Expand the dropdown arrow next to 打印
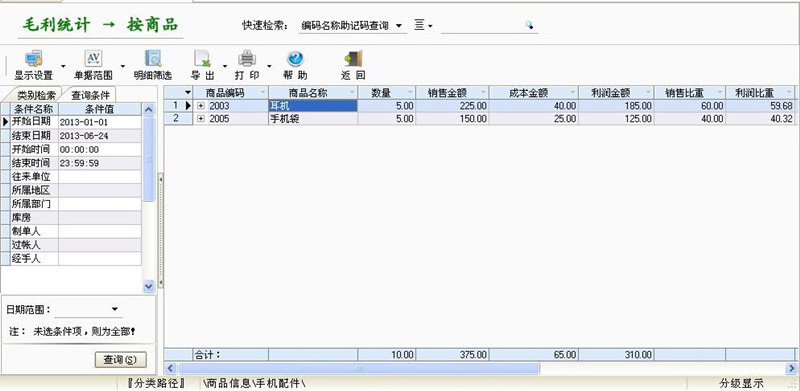Image resolution: width=800 pixels, height=391 pixels. (x=269, y=66)
